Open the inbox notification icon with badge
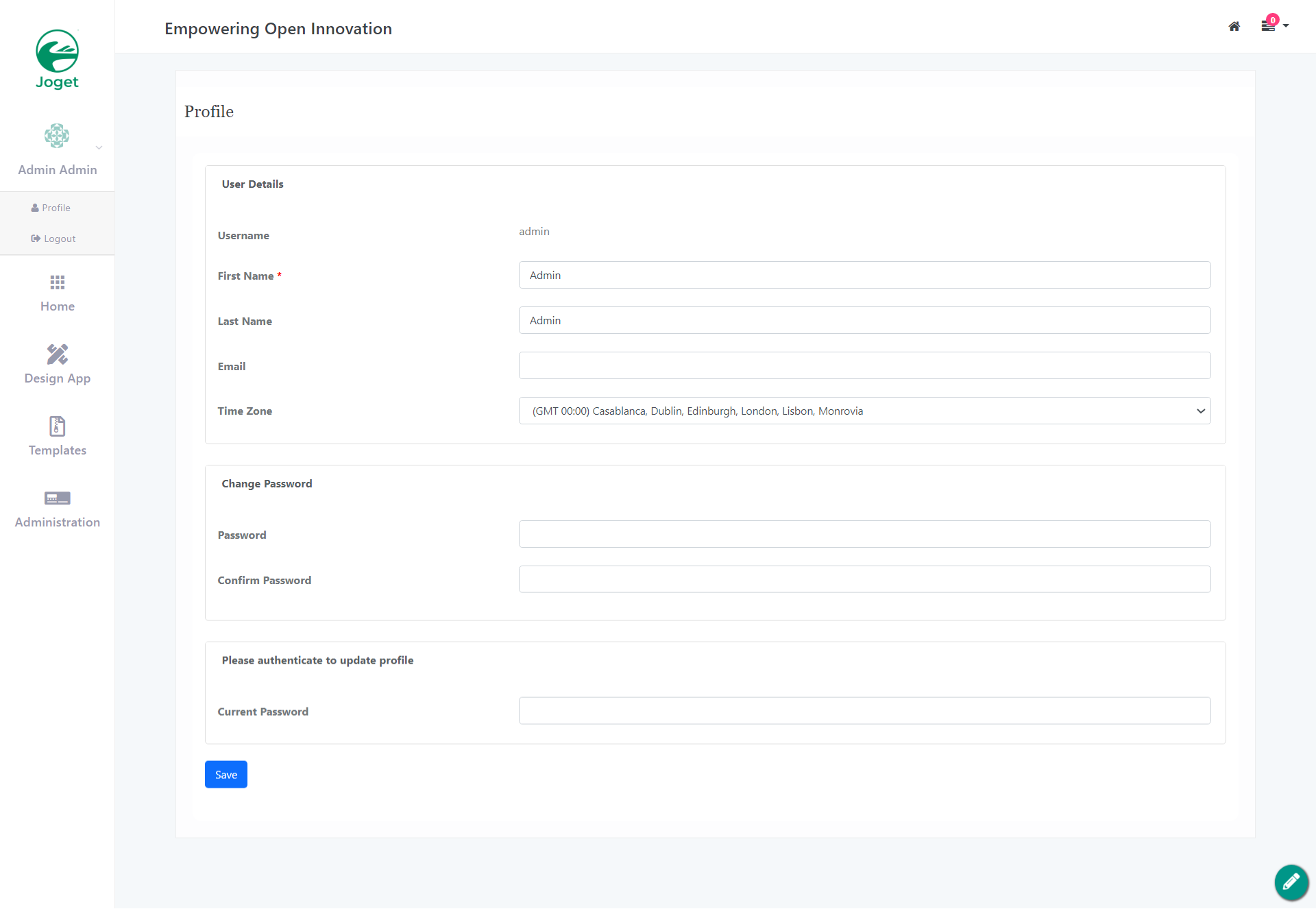This screenshot has height=909, width=1316. click(x=1268, y=25)
